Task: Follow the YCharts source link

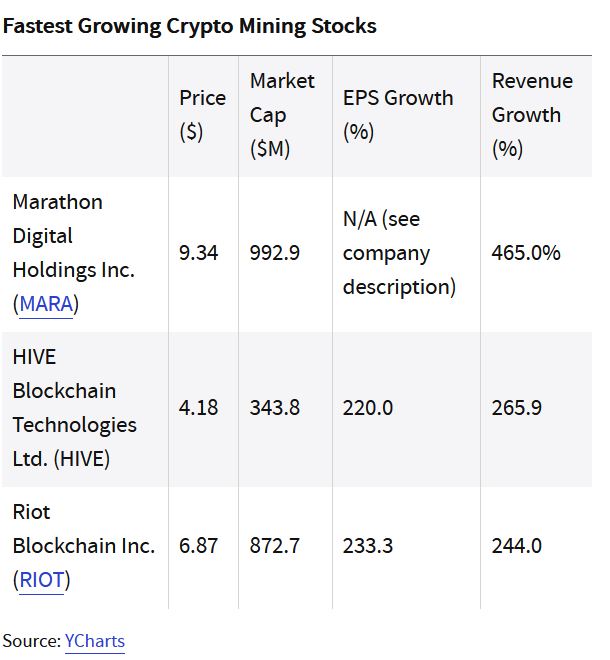Action: [95, 640]
